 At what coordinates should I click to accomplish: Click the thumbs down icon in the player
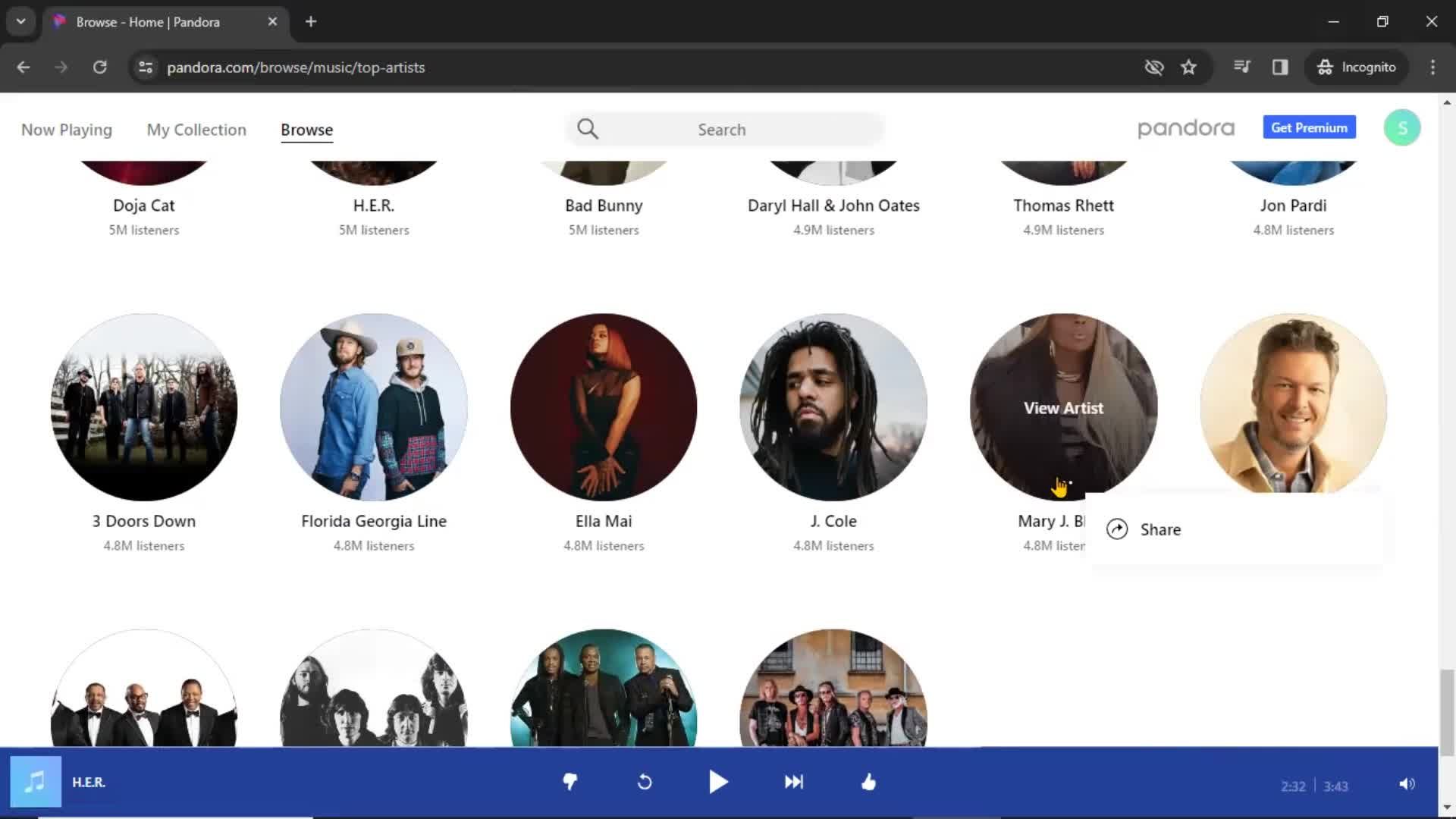point(570,782)
